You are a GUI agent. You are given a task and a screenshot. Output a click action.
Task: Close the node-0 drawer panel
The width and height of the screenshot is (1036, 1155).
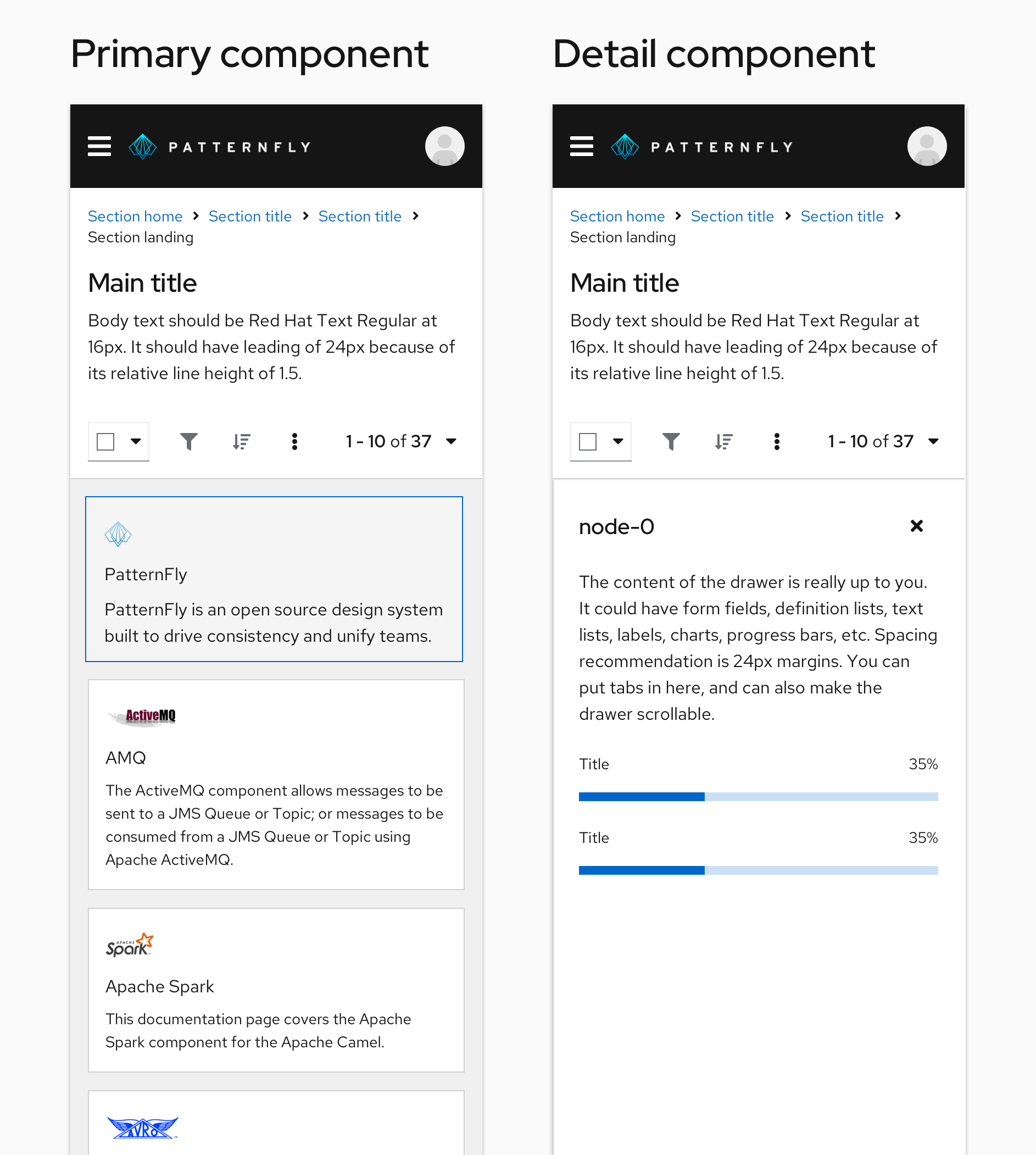pos(916,526)
